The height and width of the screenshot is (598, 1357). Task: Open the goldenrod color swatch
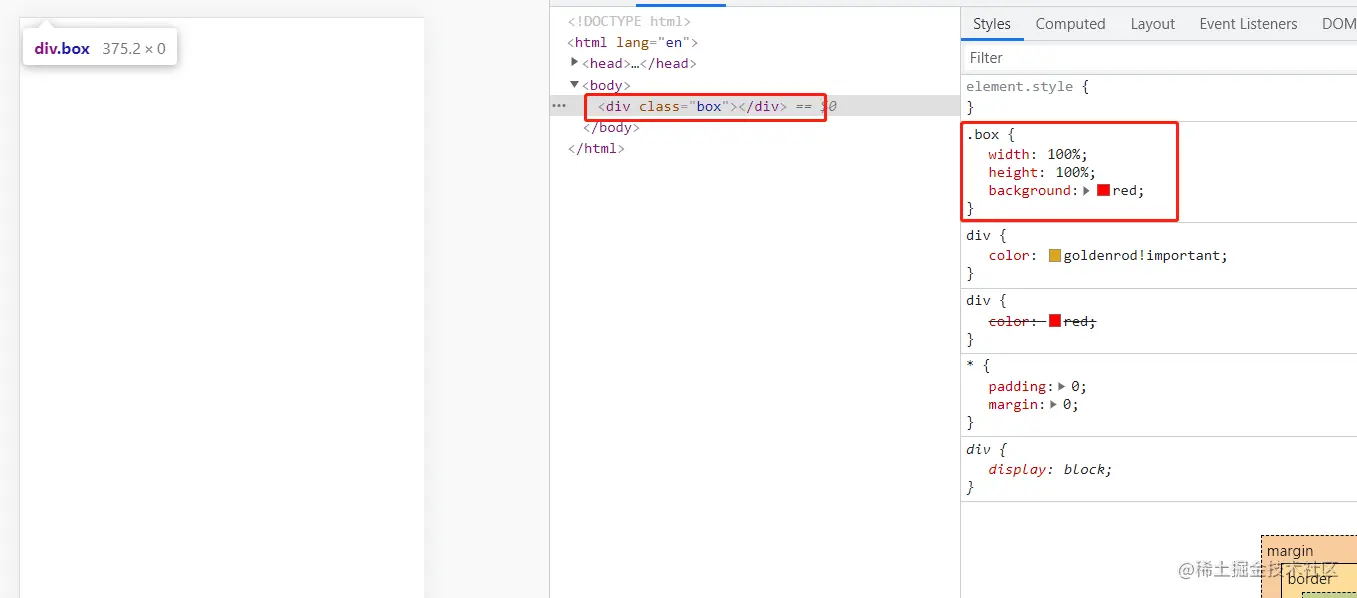click(1055, 255)
